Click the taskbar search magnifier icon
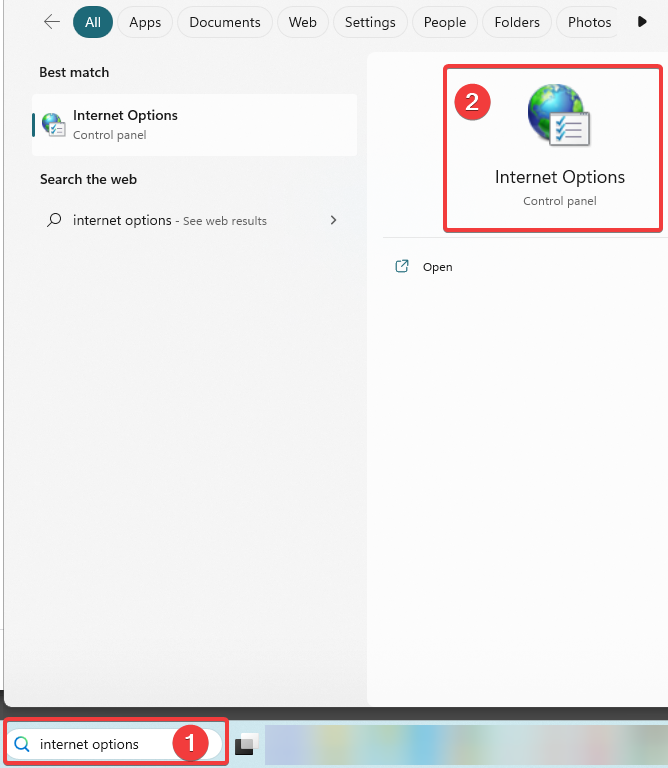The width and height of the screenshot is (668, 768). pyautogui.click(x=22, y=744)
